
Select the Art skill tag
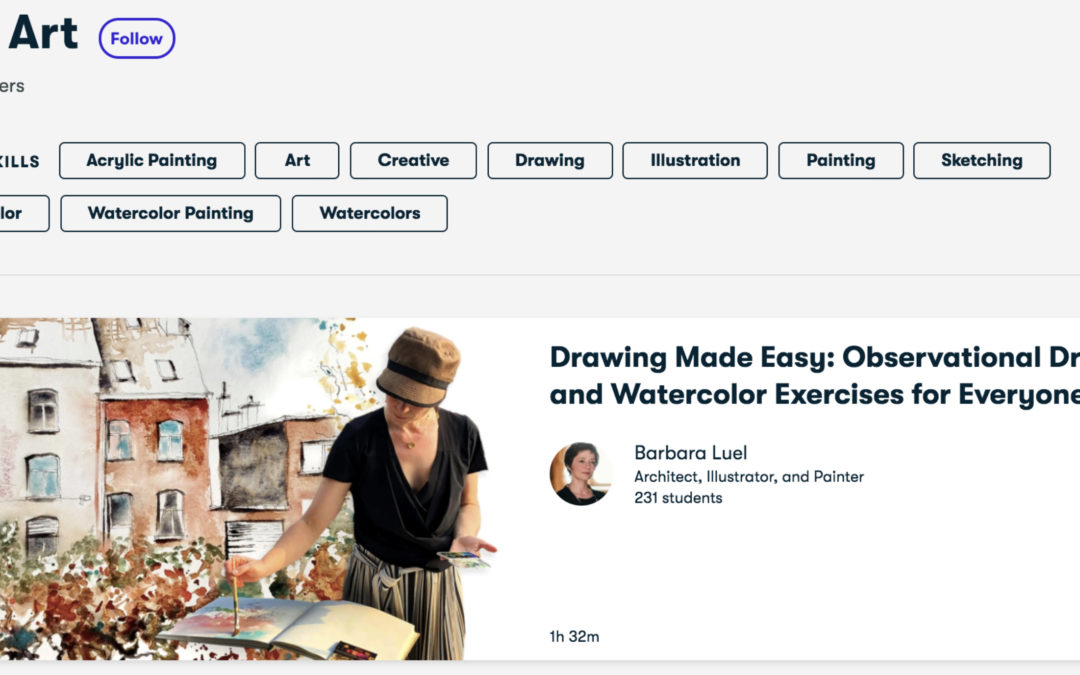click(x=297, y=160)
